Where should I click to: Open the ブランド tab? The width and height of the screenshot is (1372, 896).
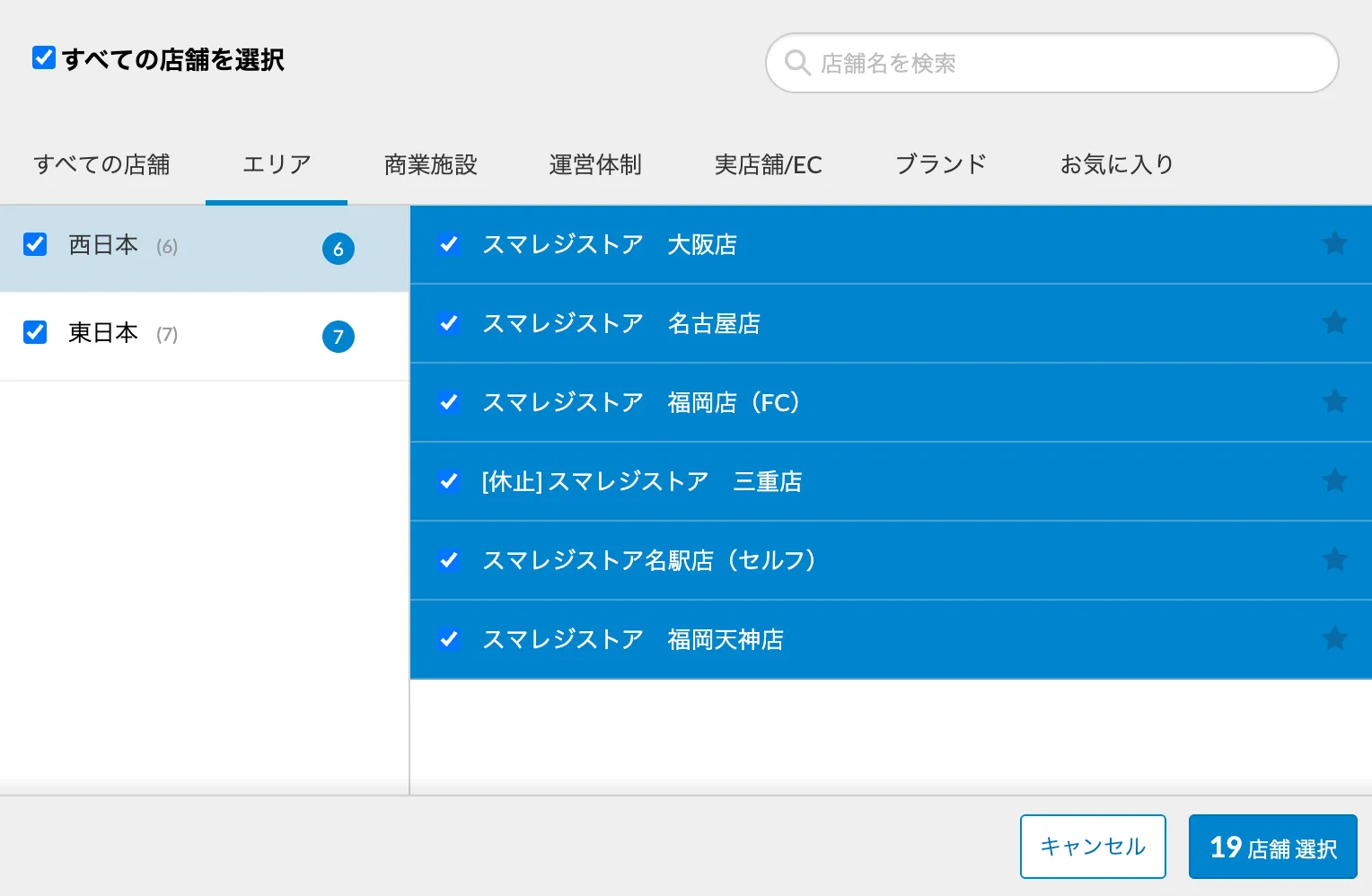click(x=941, y=164)
